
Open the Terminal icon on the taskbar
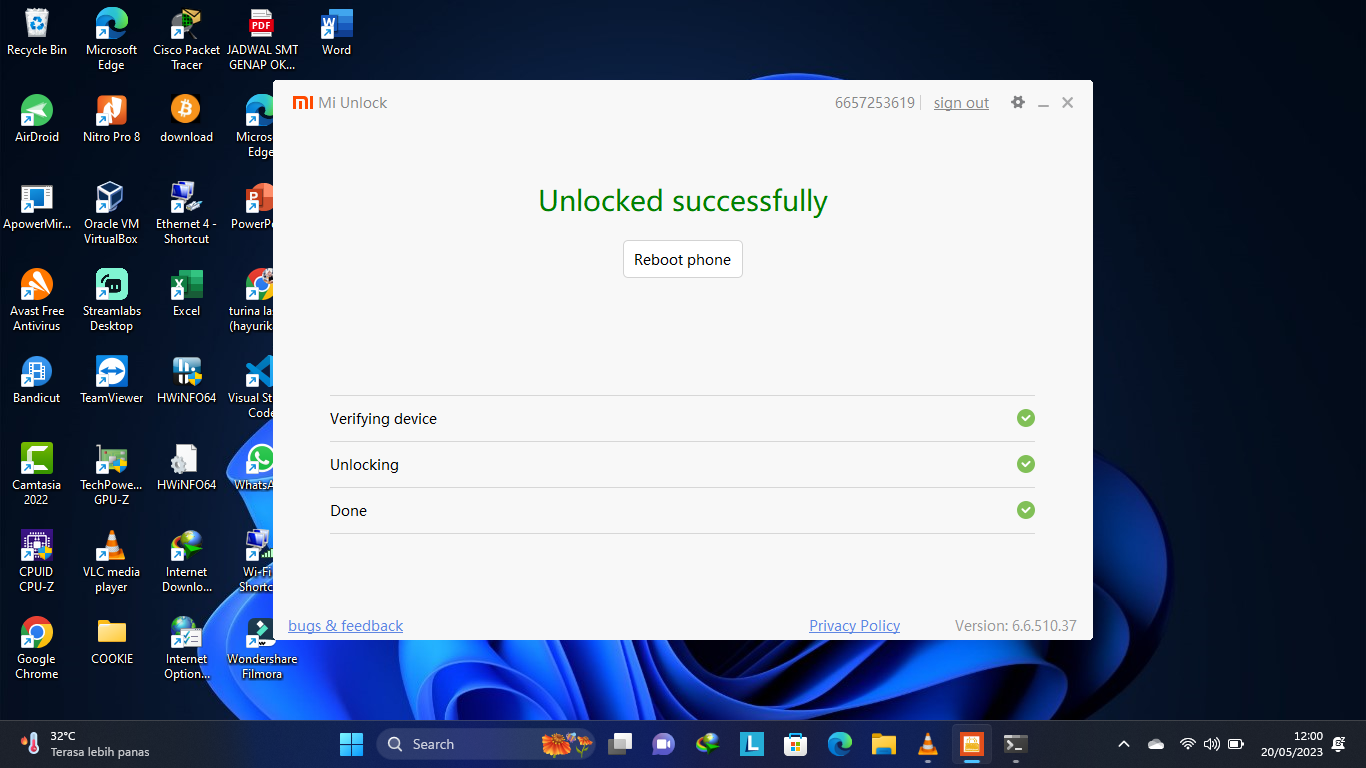point(1015,744)
